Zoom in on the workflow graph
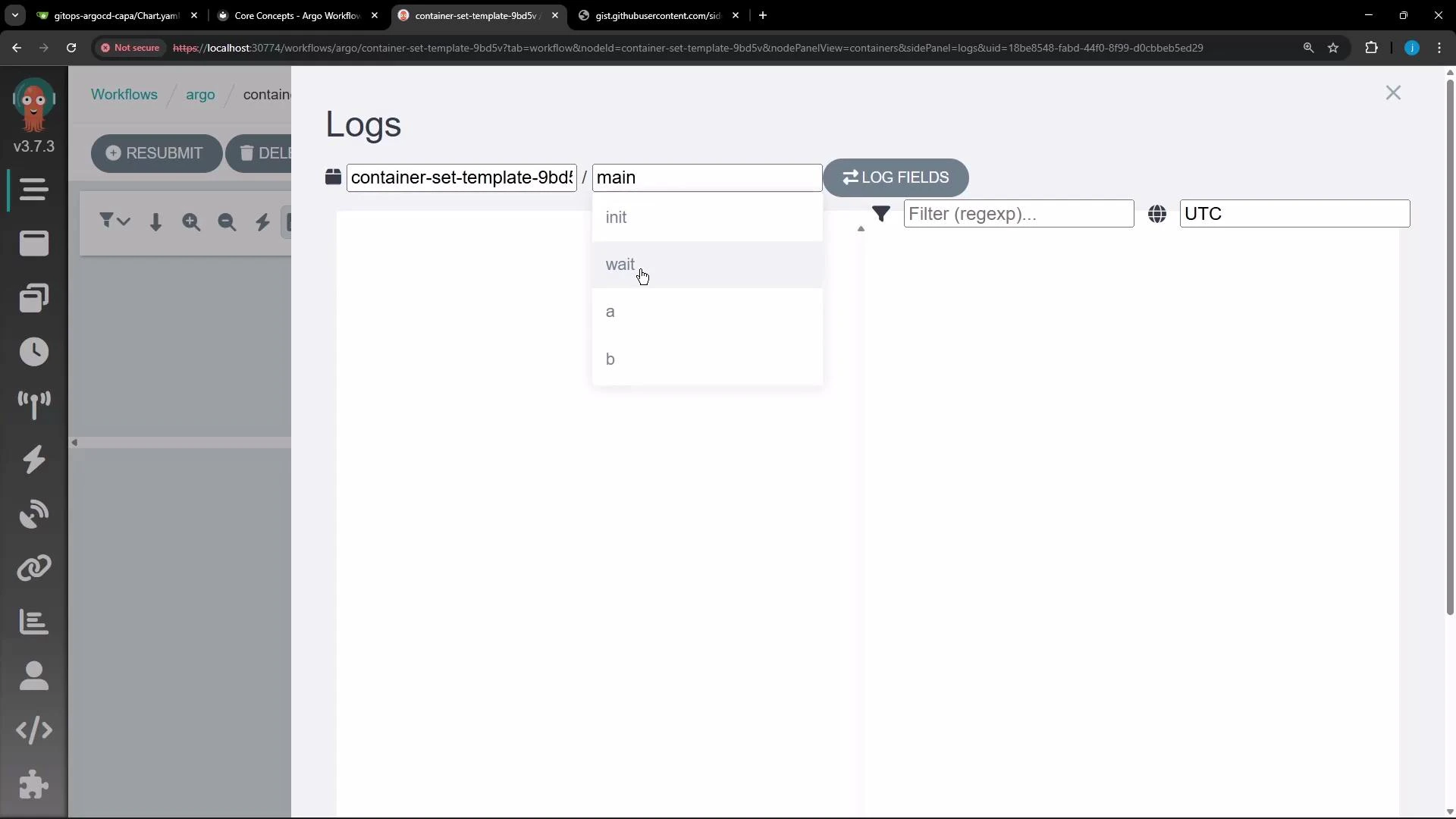Viewport: 1456px width, 819px height. [x=191, y=222]
